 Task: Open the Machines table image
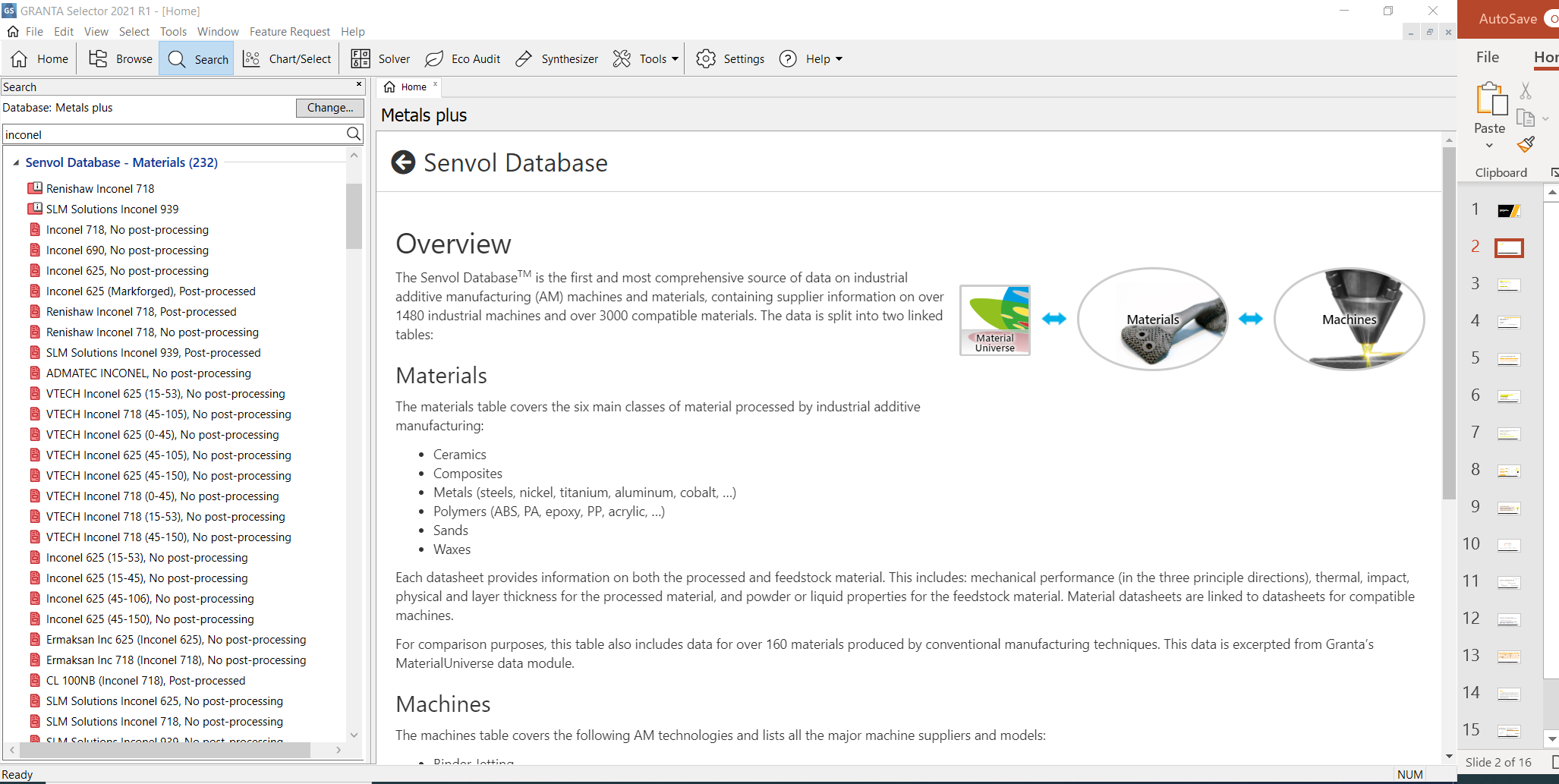click(1349, 319)
